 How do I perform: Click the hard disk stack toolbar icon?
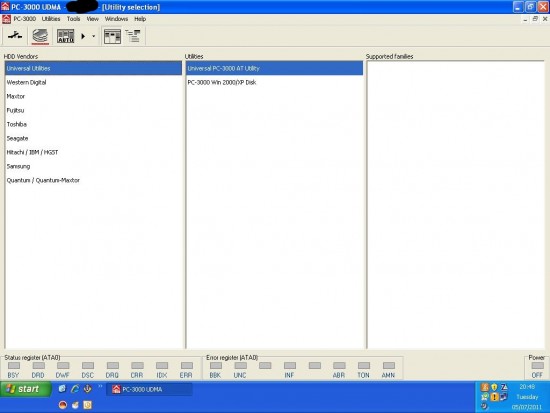coord(40,36)
